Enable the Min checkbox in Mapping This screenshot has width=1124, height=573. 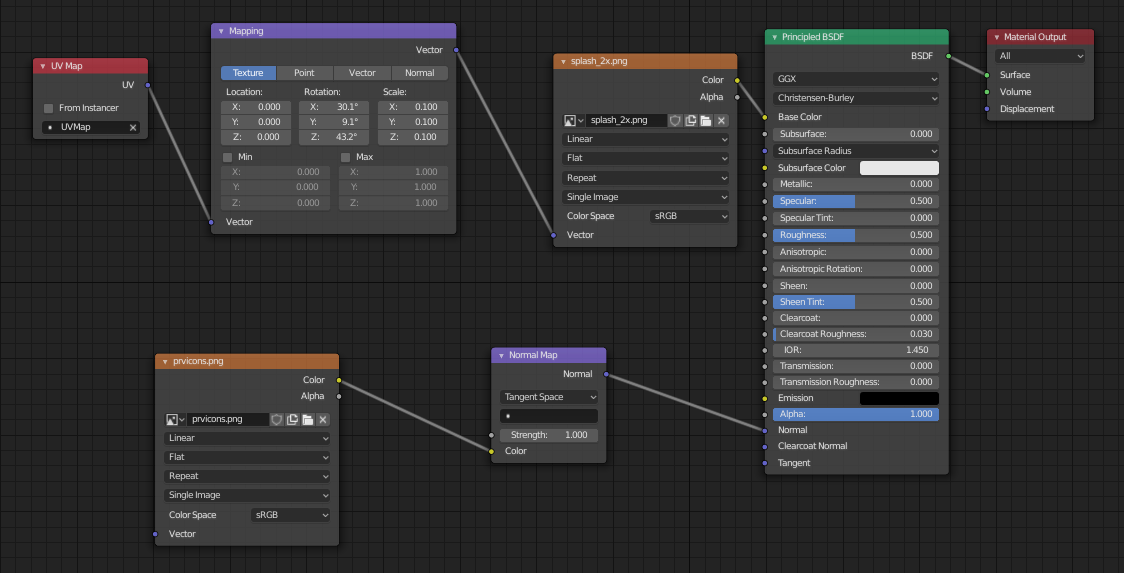coord(228,157)
